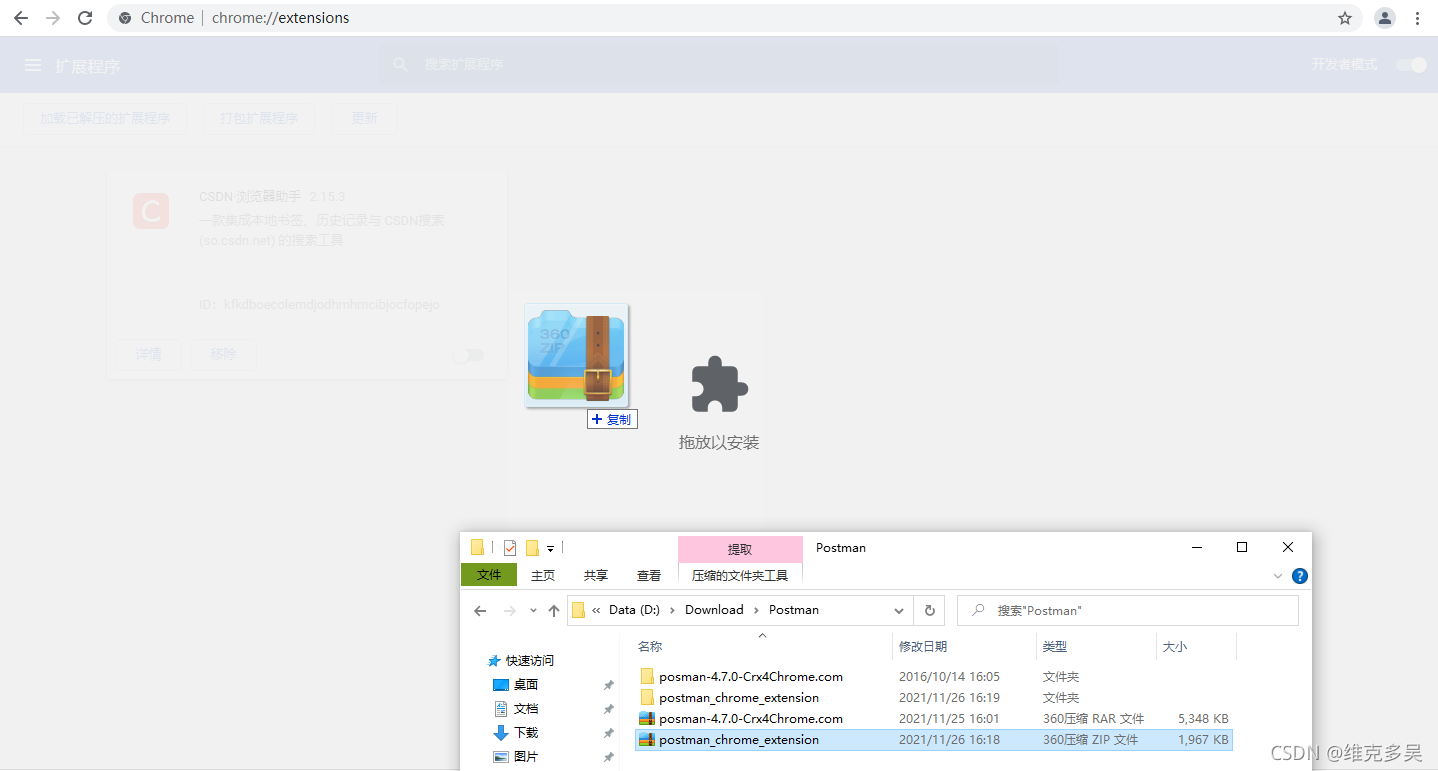Switch to the 主页 ribbon tab
This screenshot has height=771, width=1438.
click(543, 576)
